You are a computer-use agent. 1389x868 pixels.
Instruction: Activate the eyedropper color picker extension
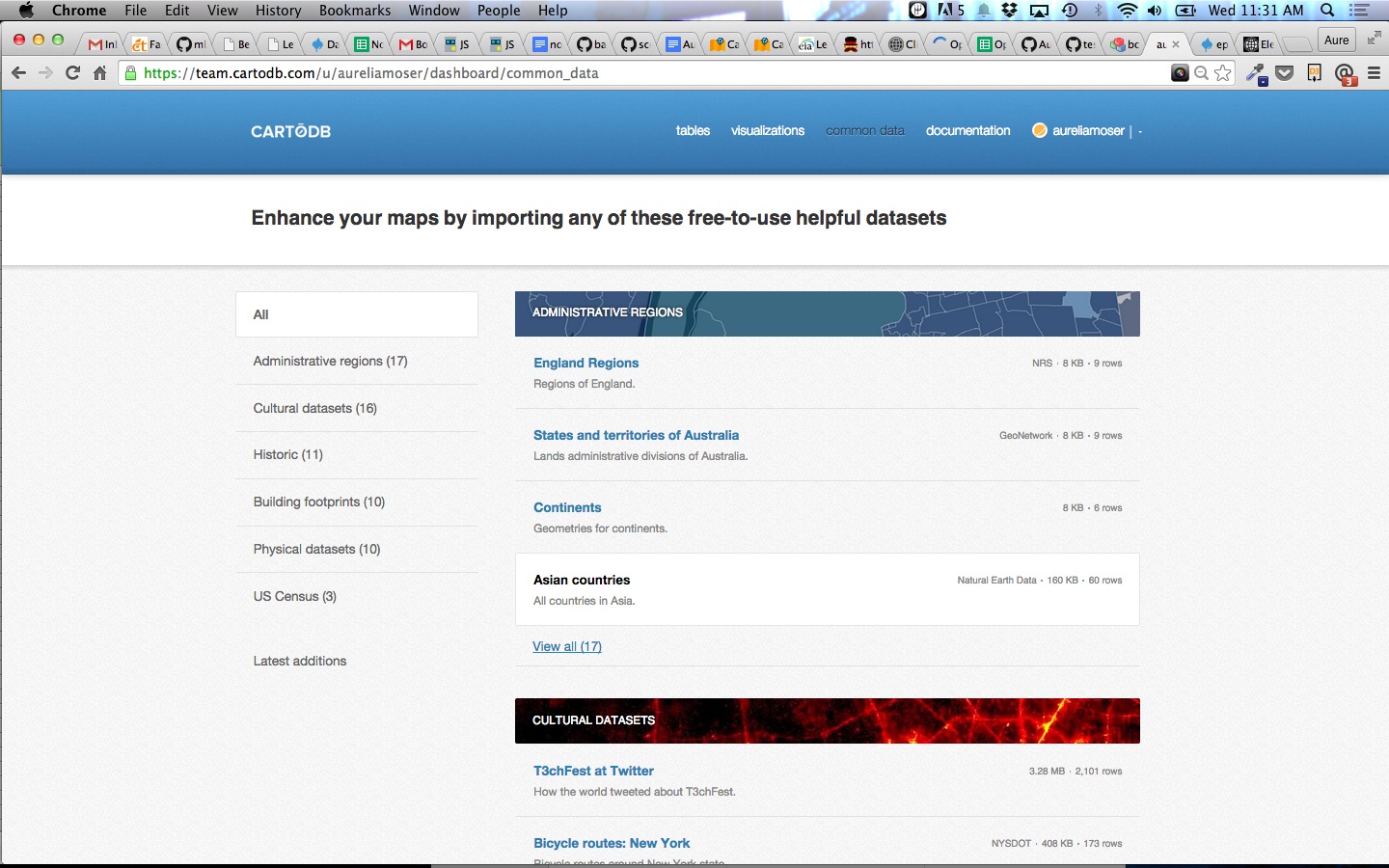click(x=1256, y=73)
